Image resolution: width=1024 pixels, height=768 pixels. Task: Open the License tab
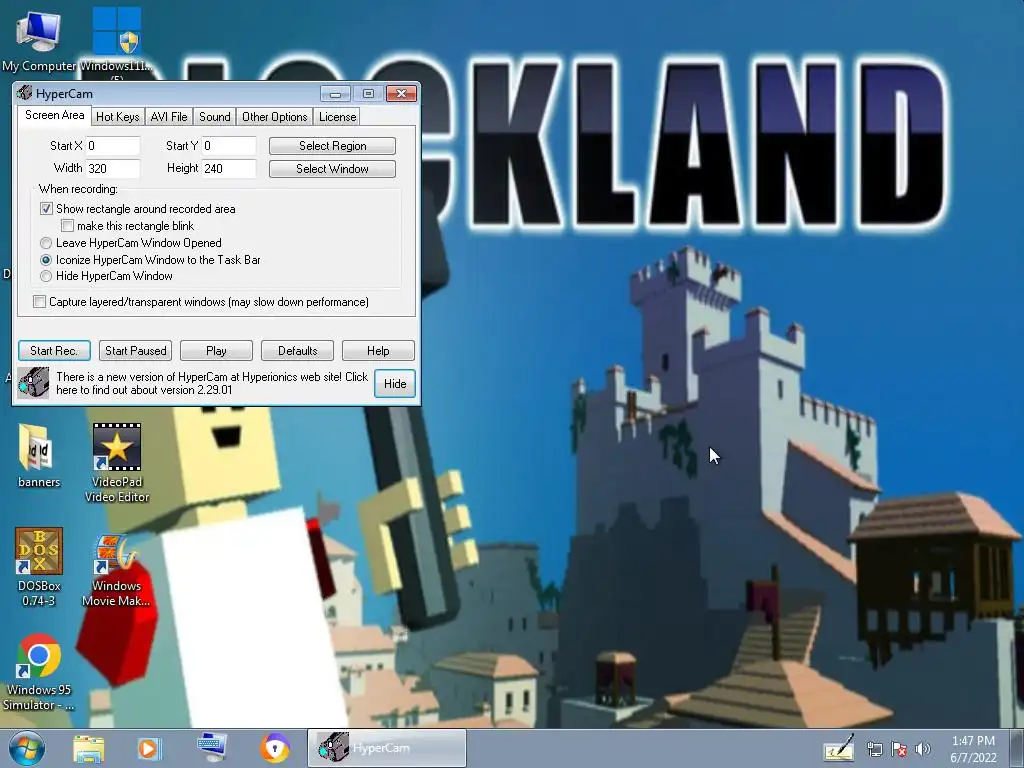(x=337, y=117)
